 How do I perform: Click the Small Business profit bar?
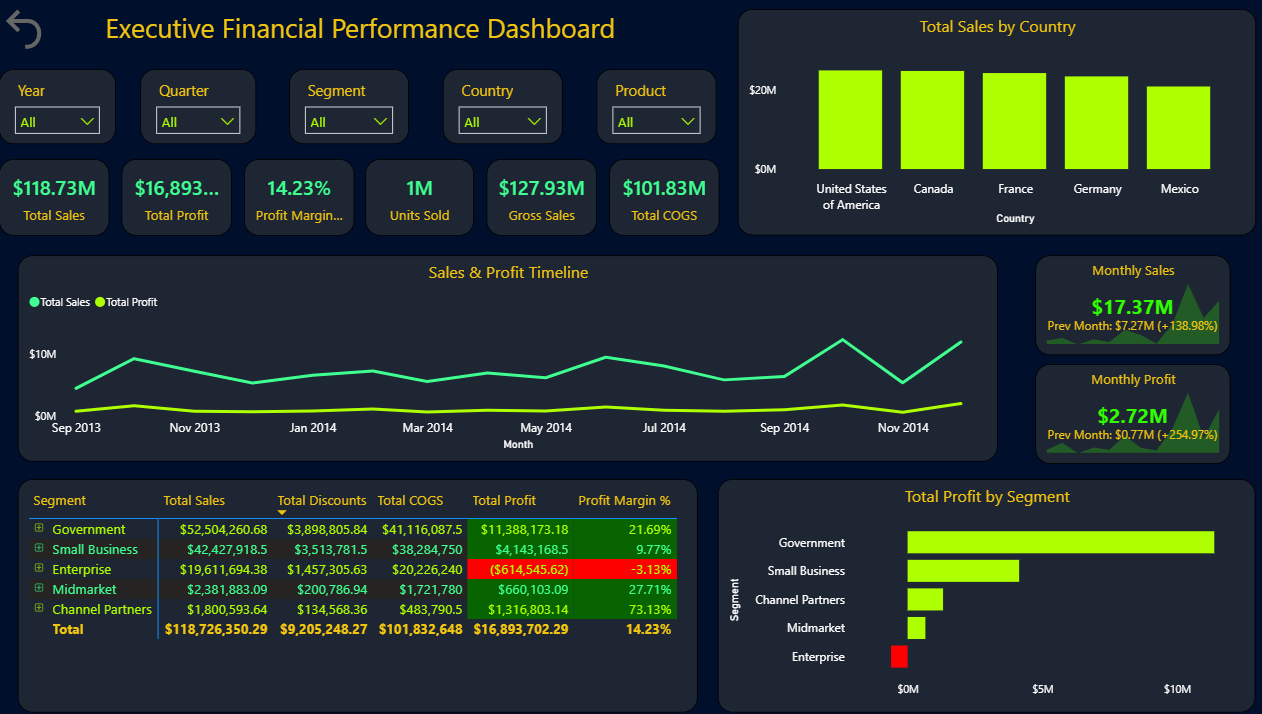[x=963, y=570]
